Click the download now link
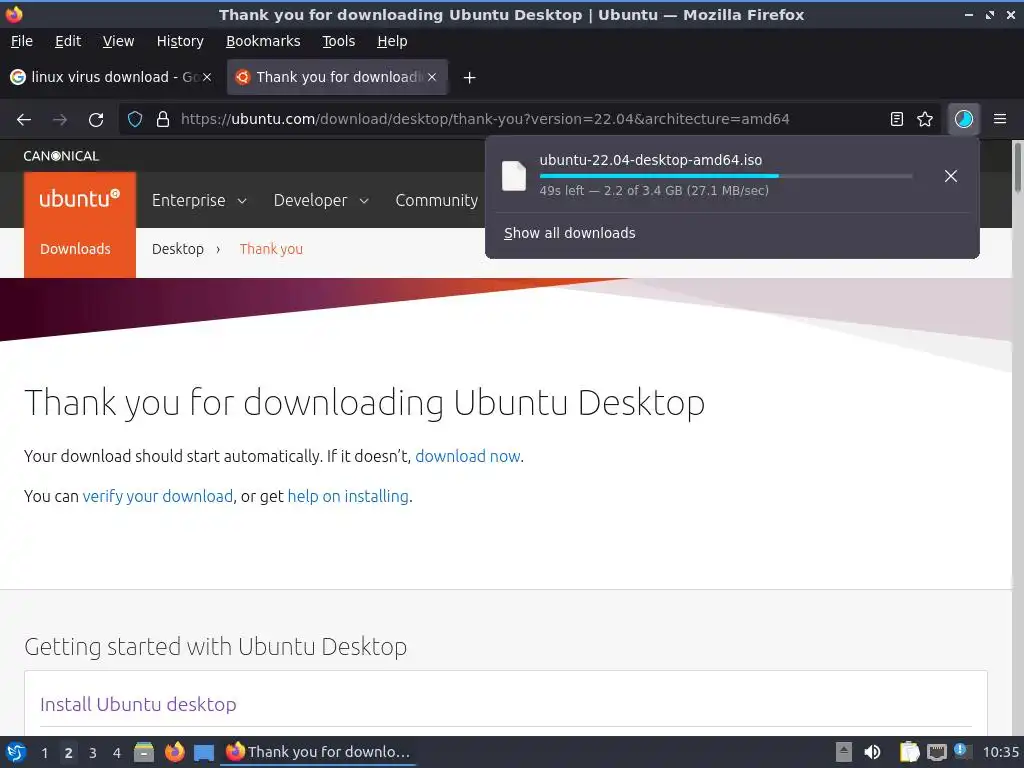 tap(468, 456)
